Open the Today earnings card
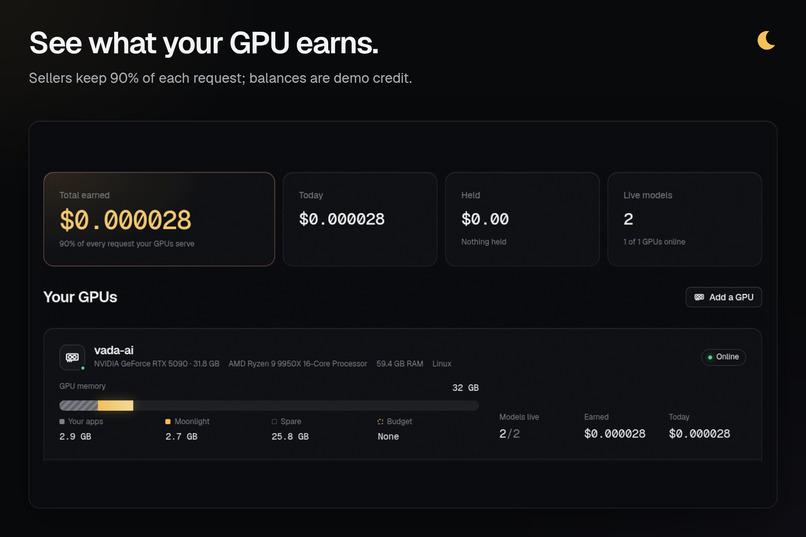806x537 pixels. tap(360, 219)
